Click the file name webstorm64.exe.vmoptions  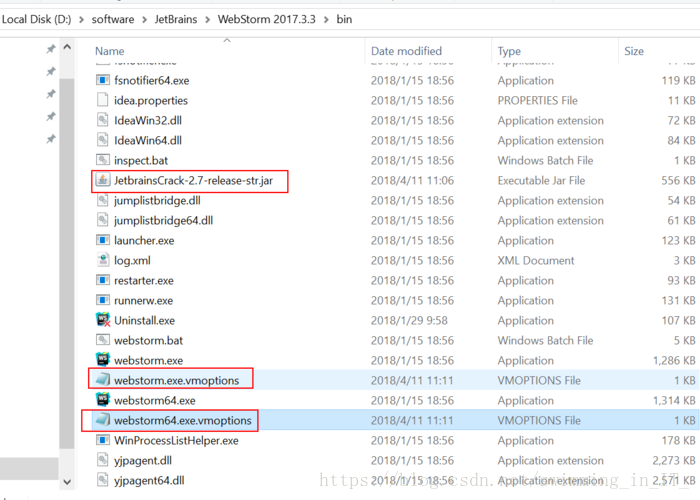coord(183,420)
